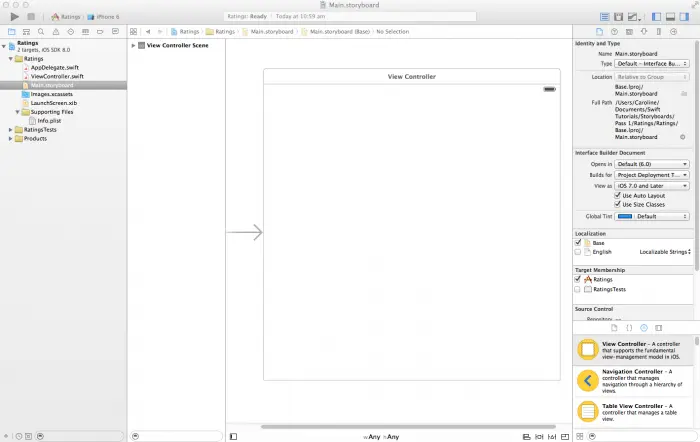Check RatingsTests target membership
700x442 pixels.
pyautogui.click(x=578, y=289)
